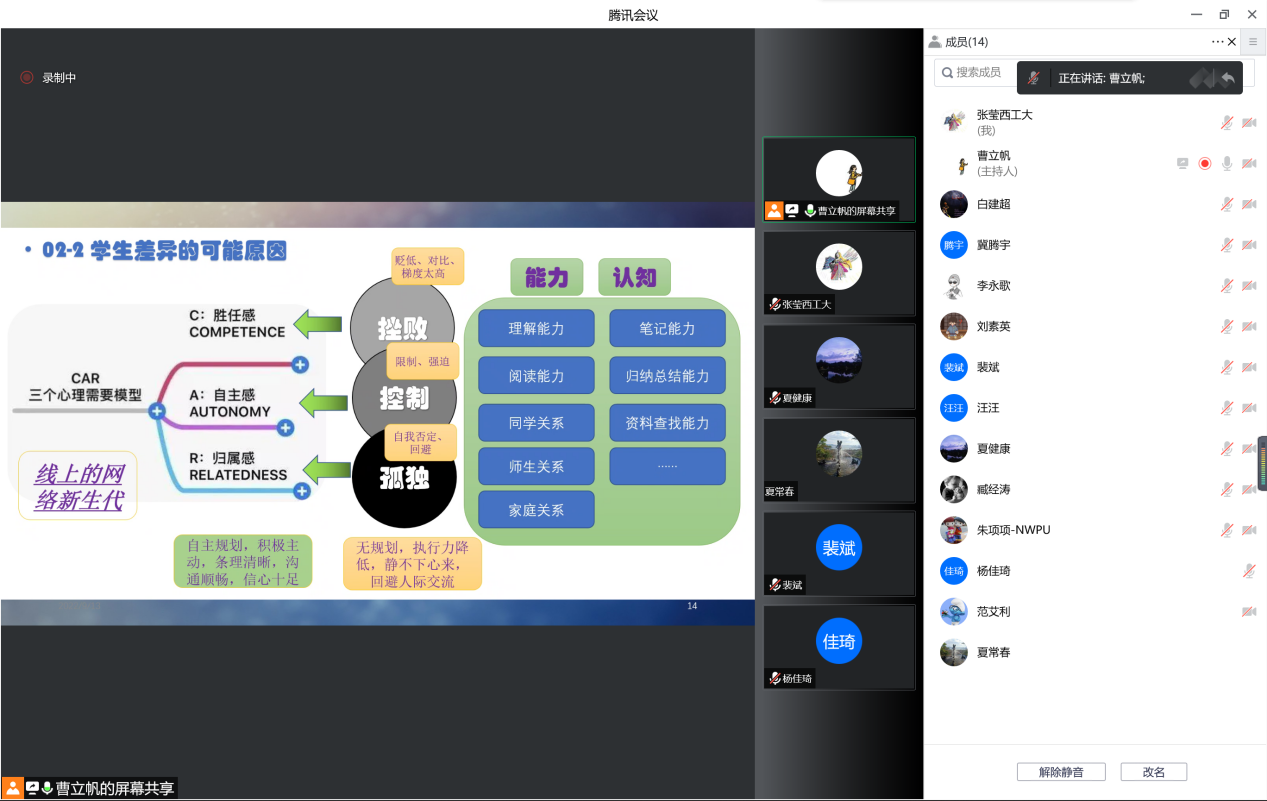
Task: Select the 夏健康 video thumbnail
Action: coord(839,366)
